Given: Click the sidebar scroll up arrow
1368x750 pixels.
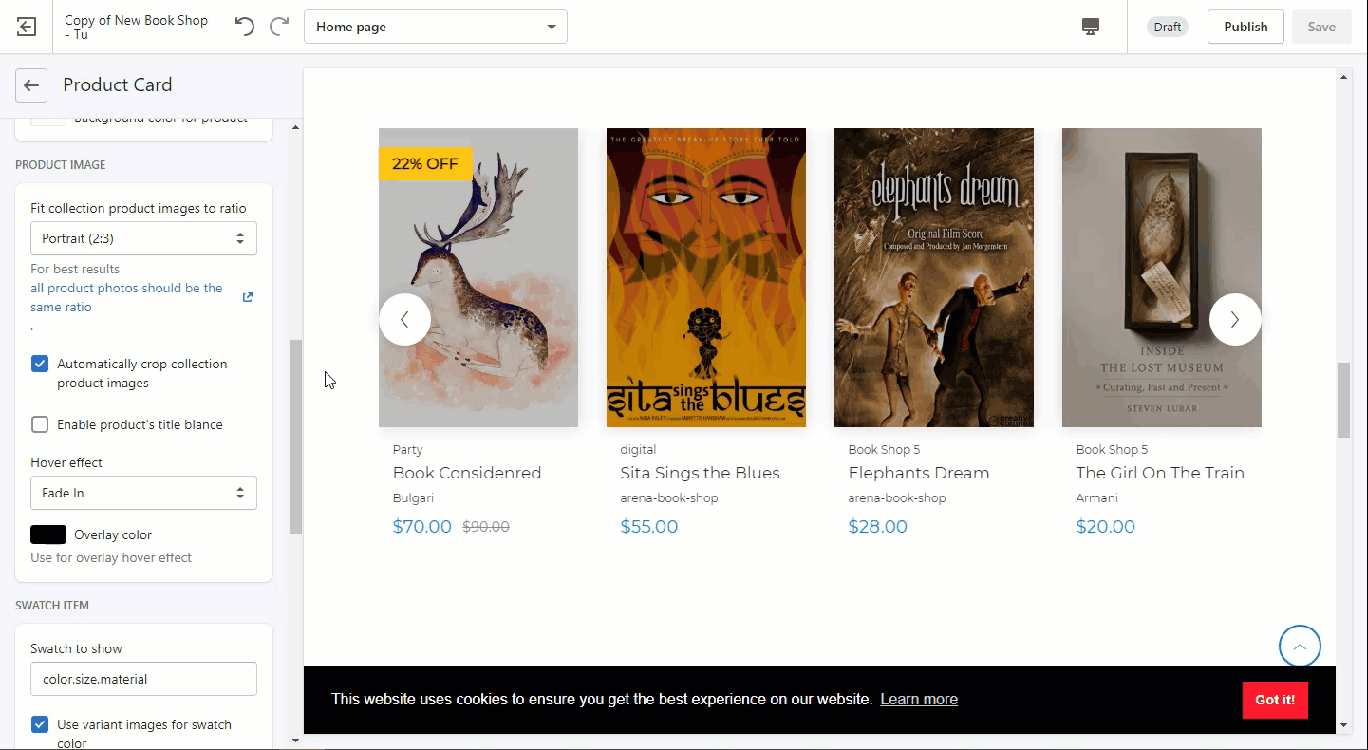Looking at the screenshot, I should [x=295, y=127].
